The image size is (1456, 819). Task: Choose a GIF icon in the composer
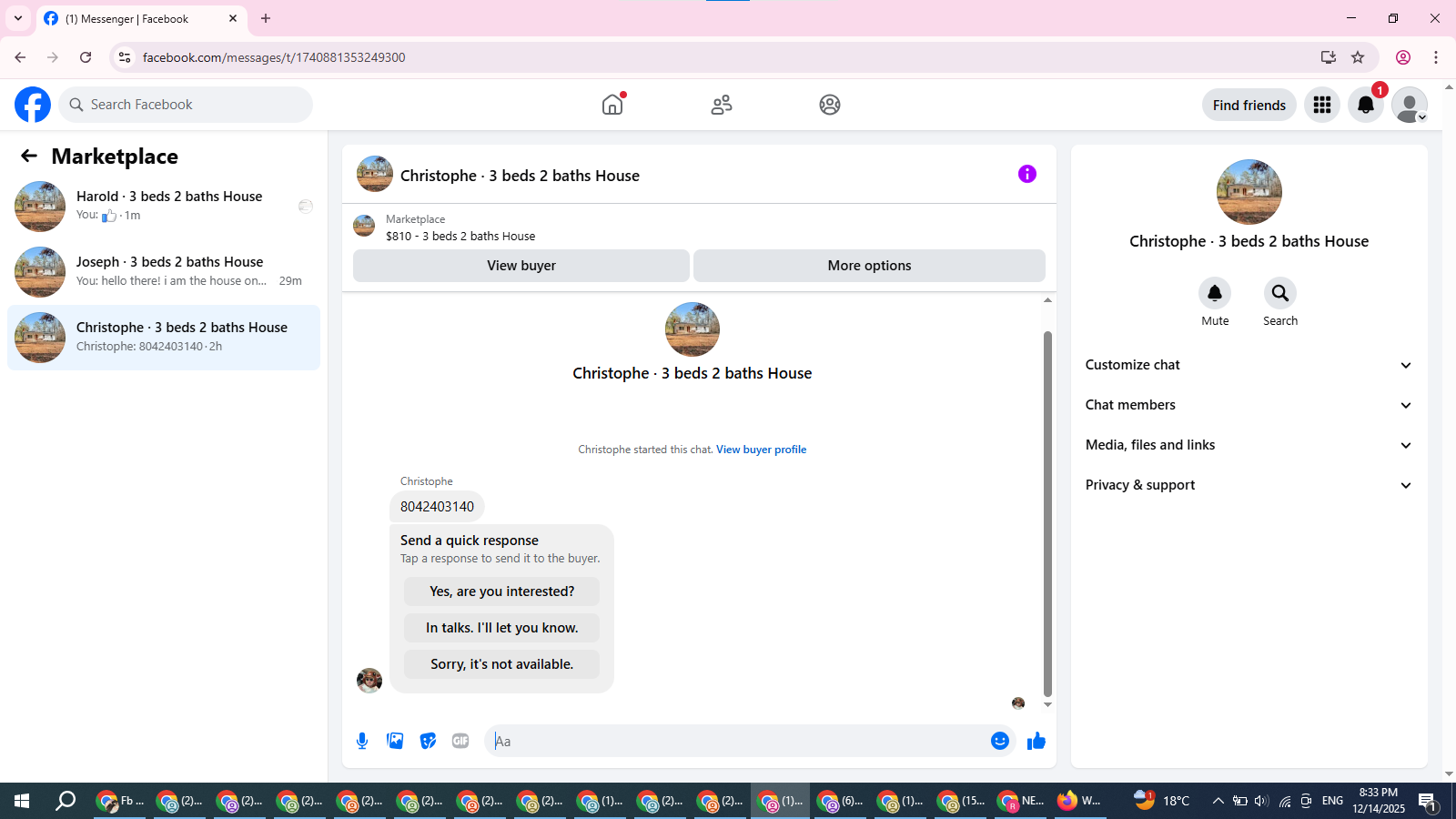pos(460,741)
